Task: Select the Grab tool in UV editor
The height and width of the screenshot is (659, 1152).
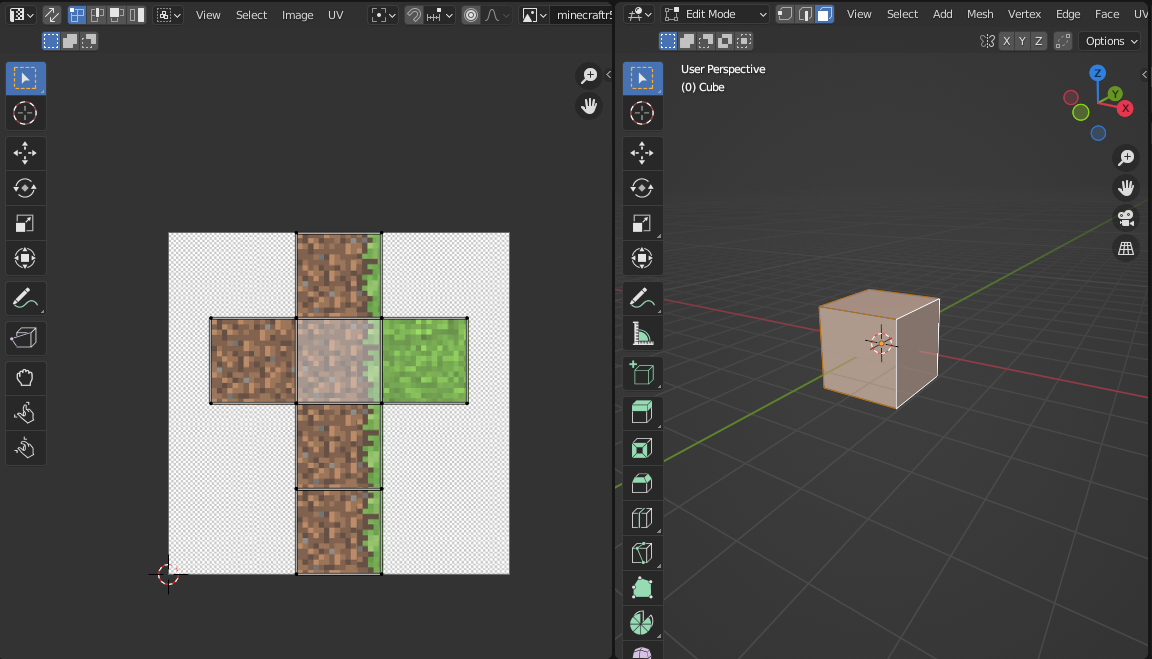Action: click(25, 378)
